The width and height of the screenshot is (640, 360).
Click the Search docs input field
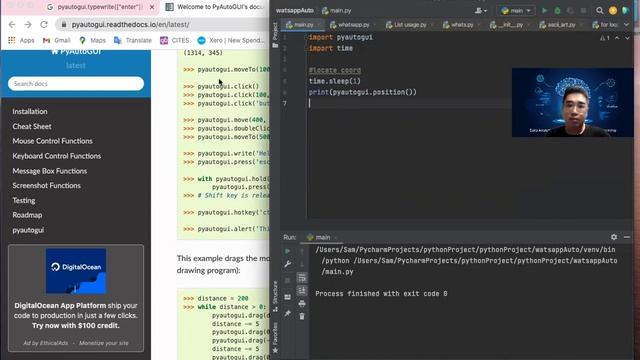coord(76,84)
